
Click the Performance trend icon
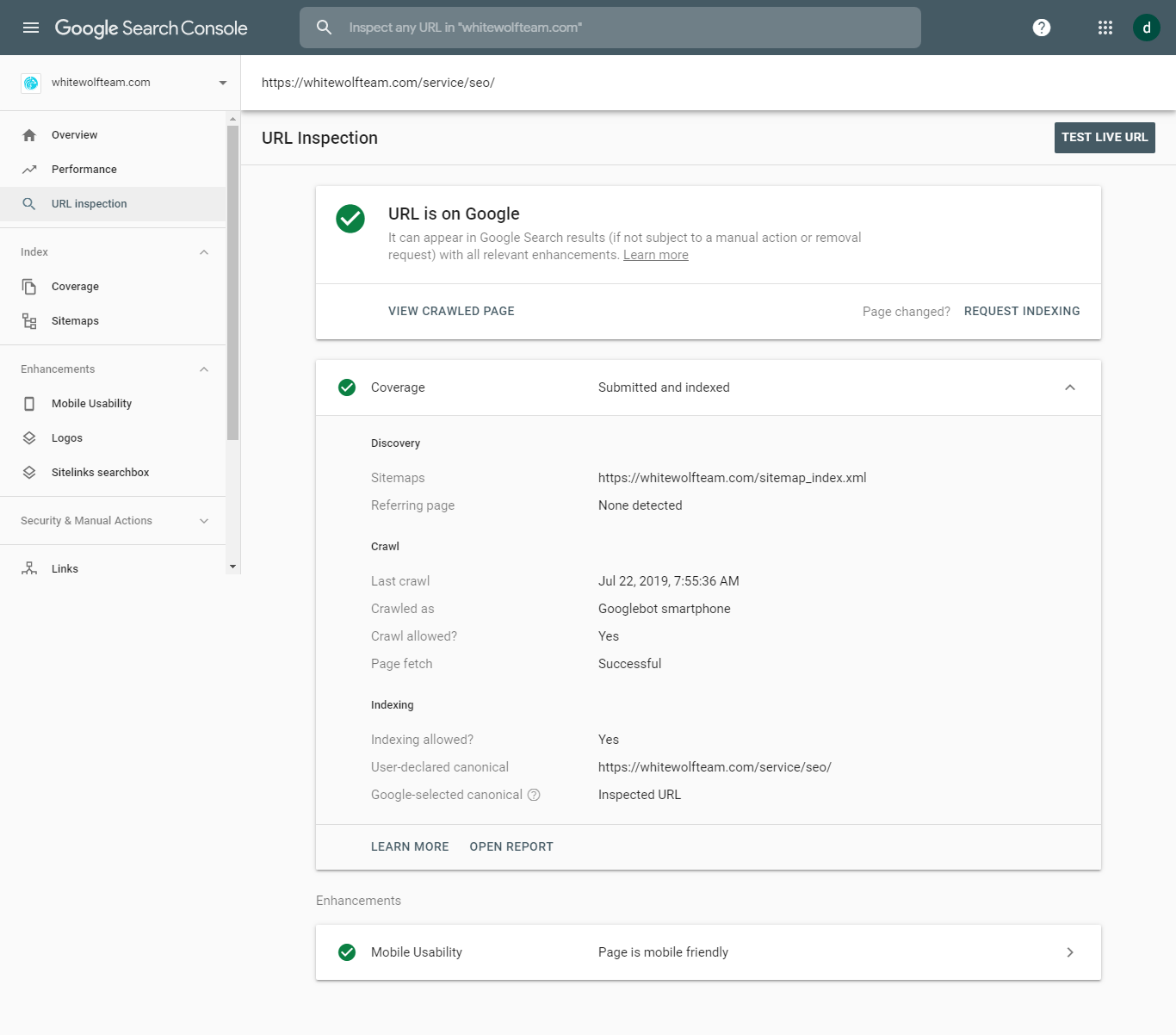pyautogui.click(x=29, y=170)
